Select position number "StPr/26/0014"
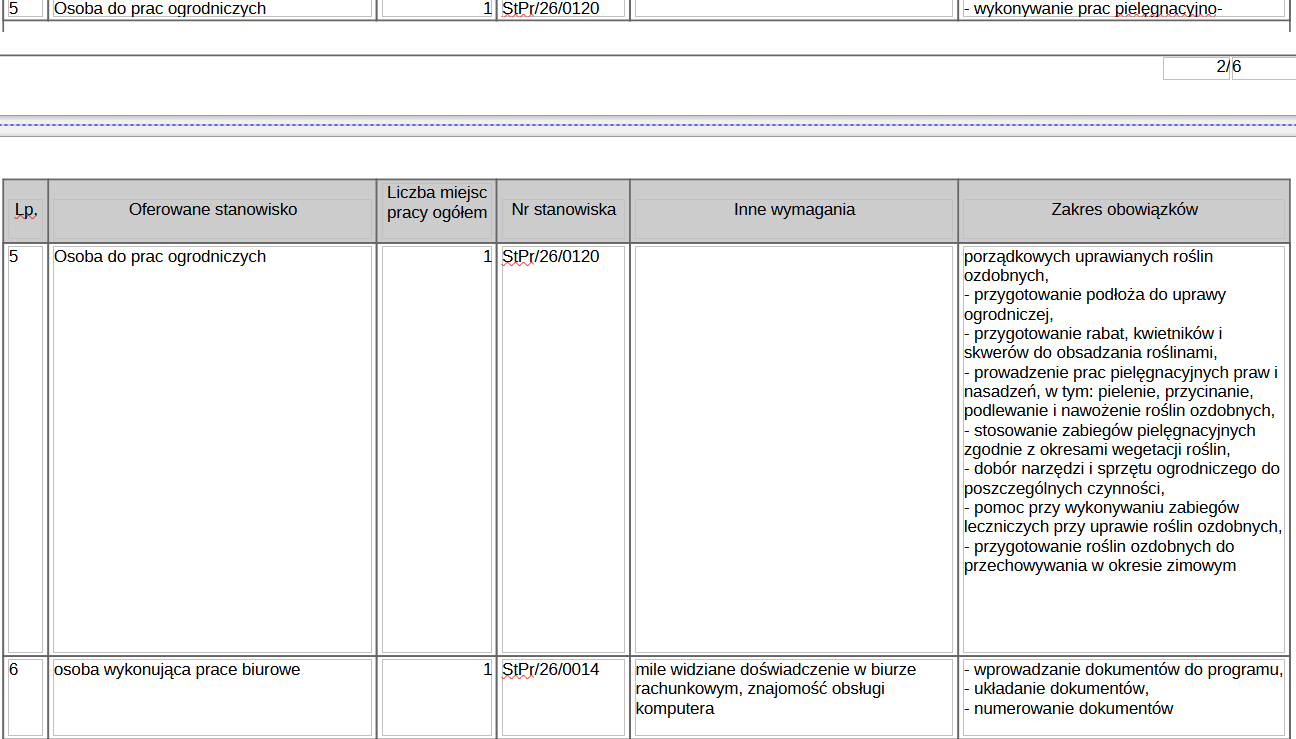Viewport: 1296px width, 739px height. [x=551, y=670]
